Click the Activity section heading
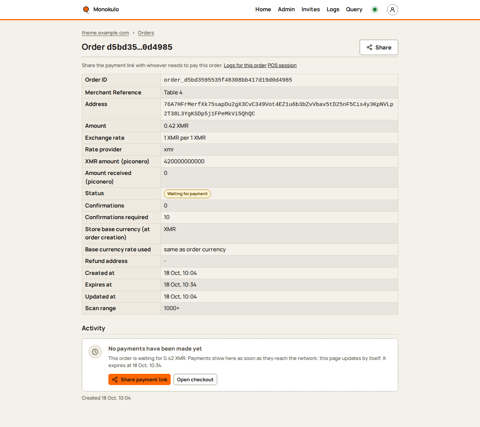Image resolution: width=480 pixels, height=427 pixels. (x=93, y=328)
